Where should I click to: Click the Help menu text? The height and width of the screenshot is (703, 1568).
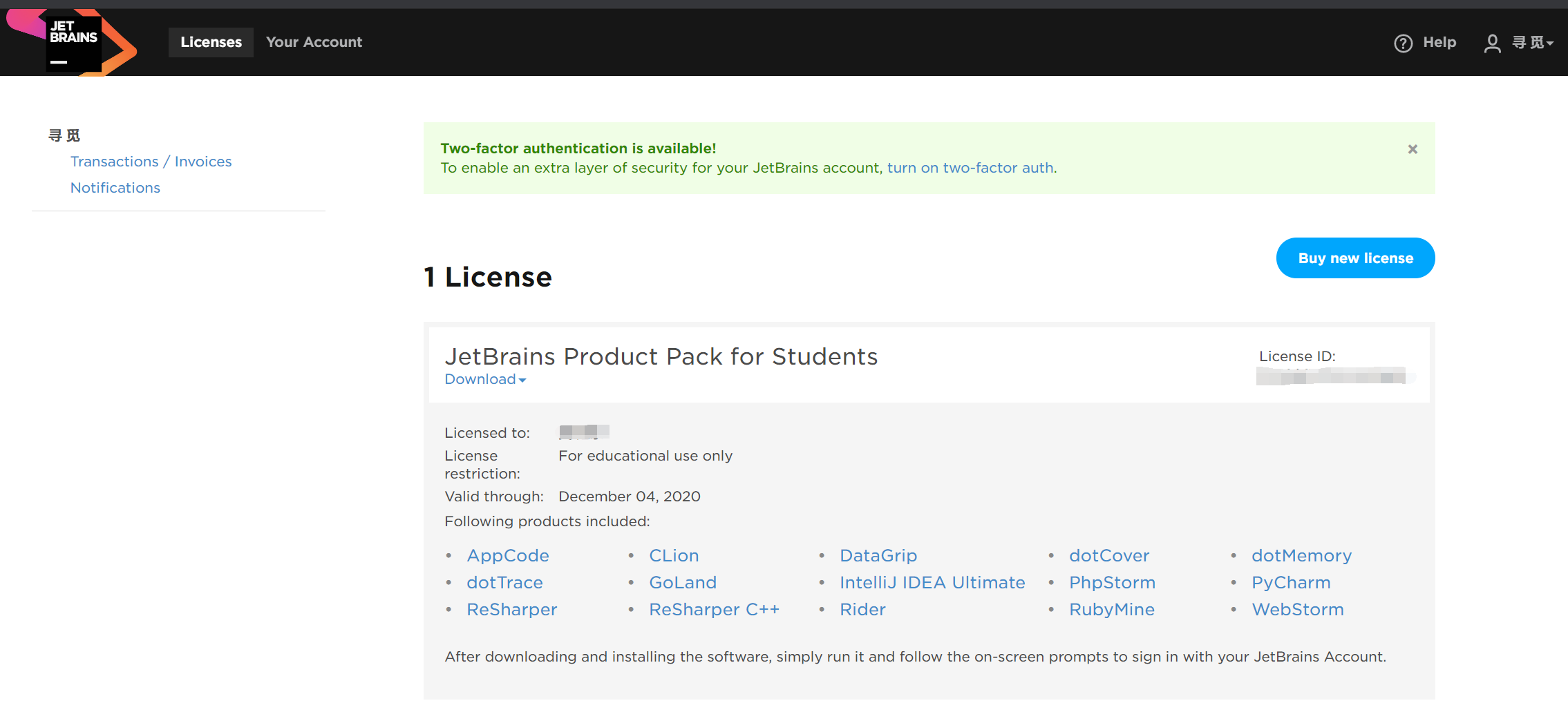tap(1439, 42)
